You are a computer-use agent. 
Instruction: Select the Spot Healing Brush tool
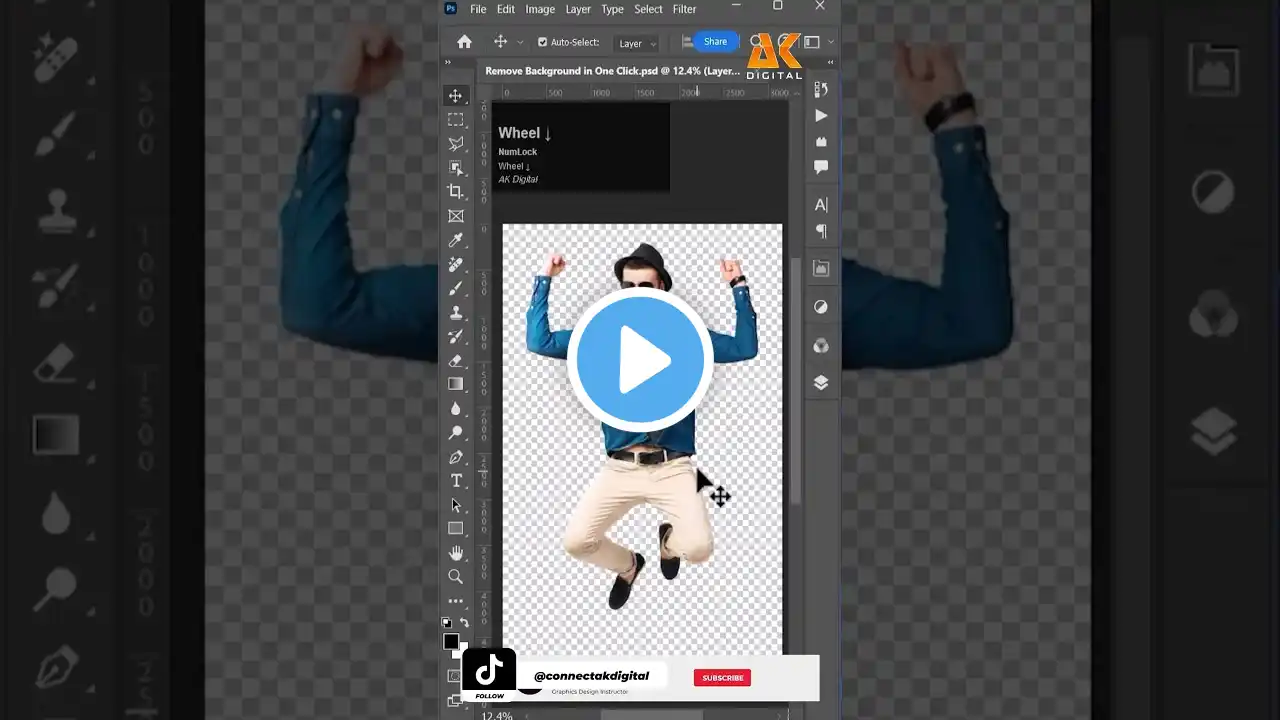[455, 264]
